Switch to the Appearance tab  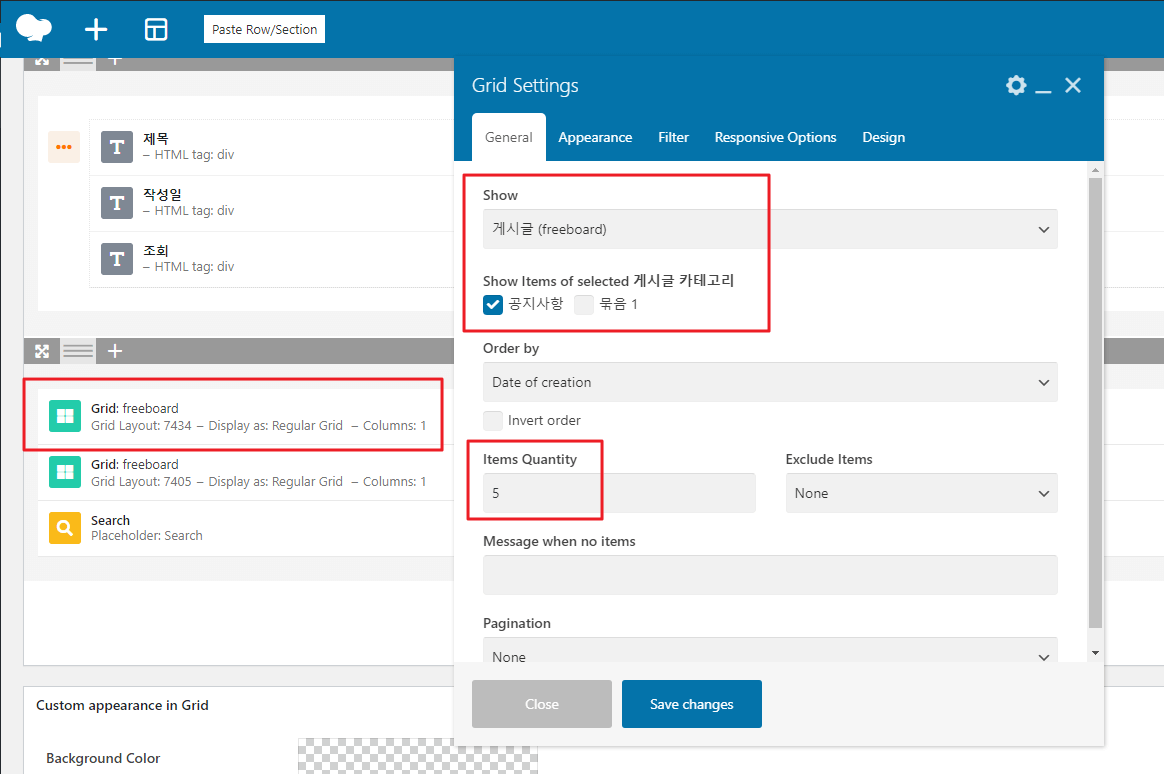[595, 137]
